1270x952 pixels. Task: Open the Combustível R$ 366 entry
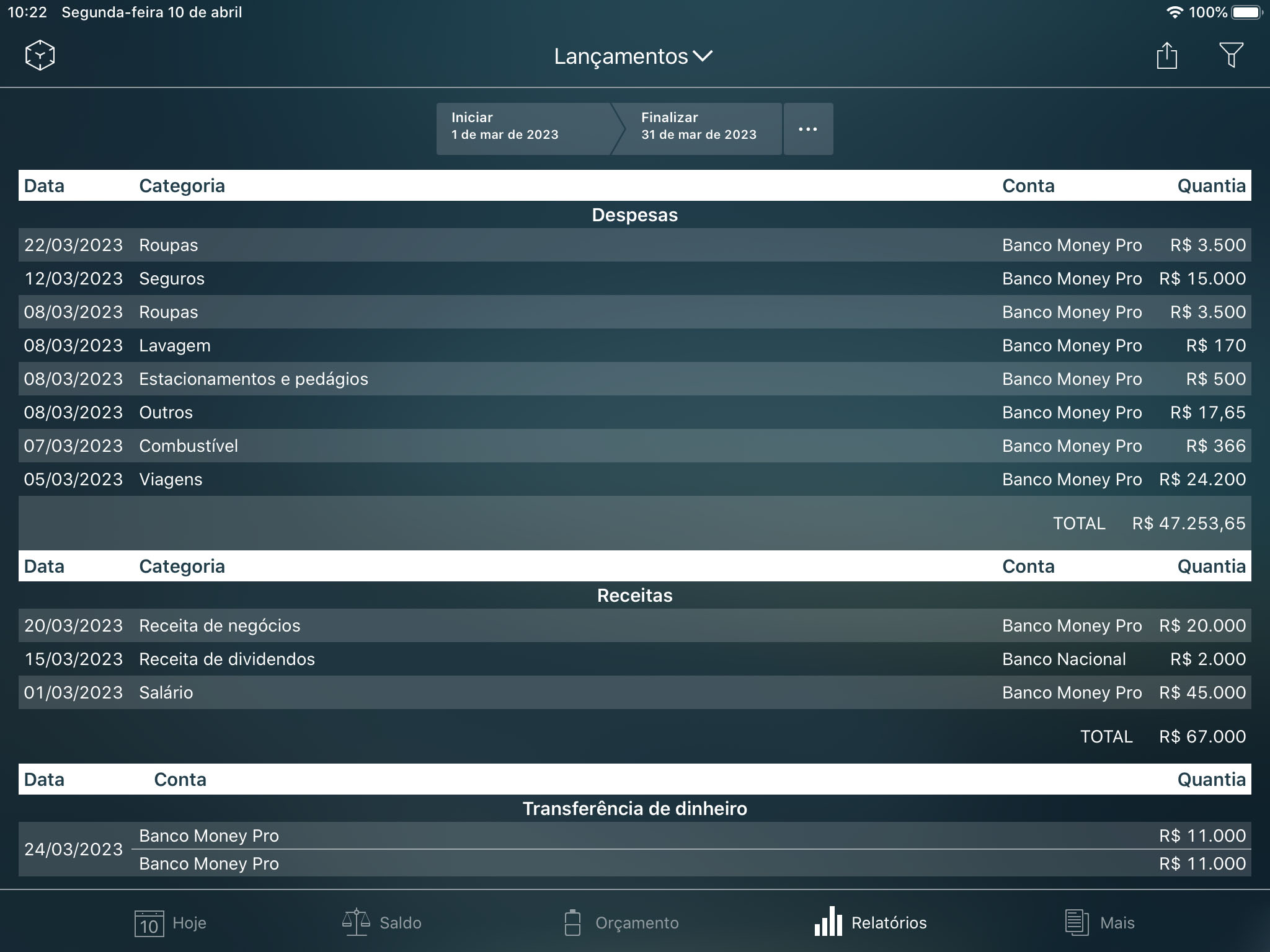[635, 446]
